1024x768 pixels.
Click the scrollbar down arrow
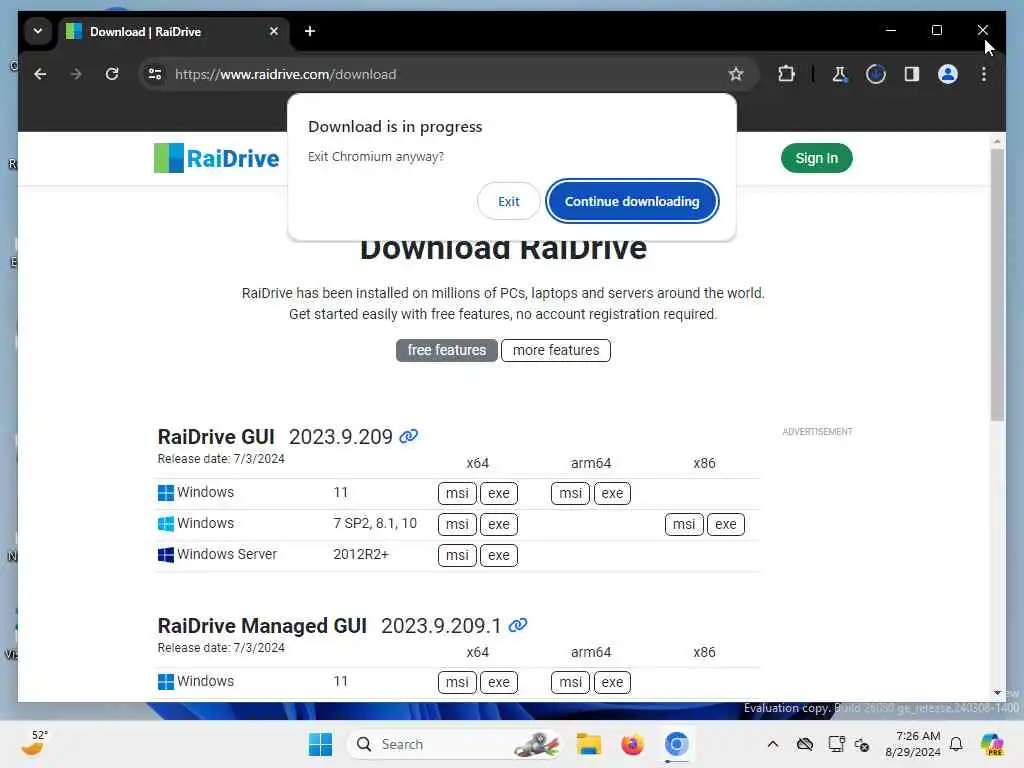[x=997, y=692]
